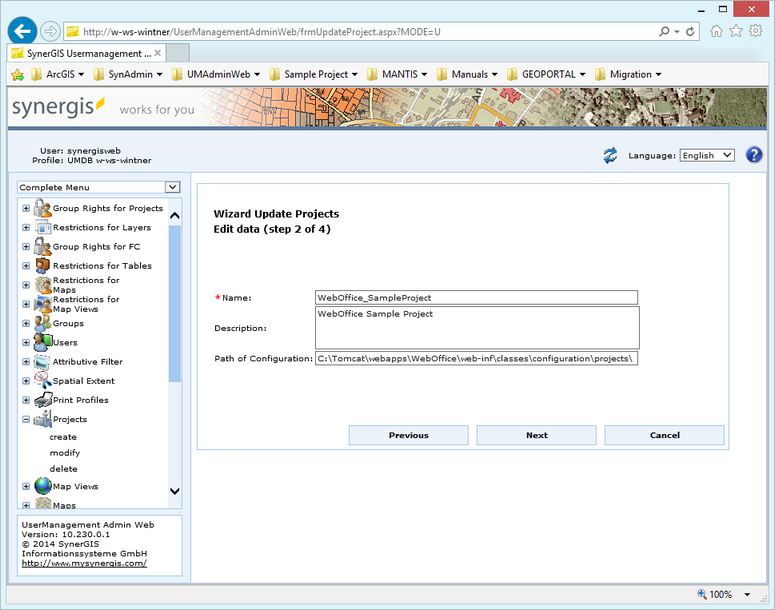This screenshot has height=610, width=775.
Task: Click the modify item under Projects
Action: point(65,453)
